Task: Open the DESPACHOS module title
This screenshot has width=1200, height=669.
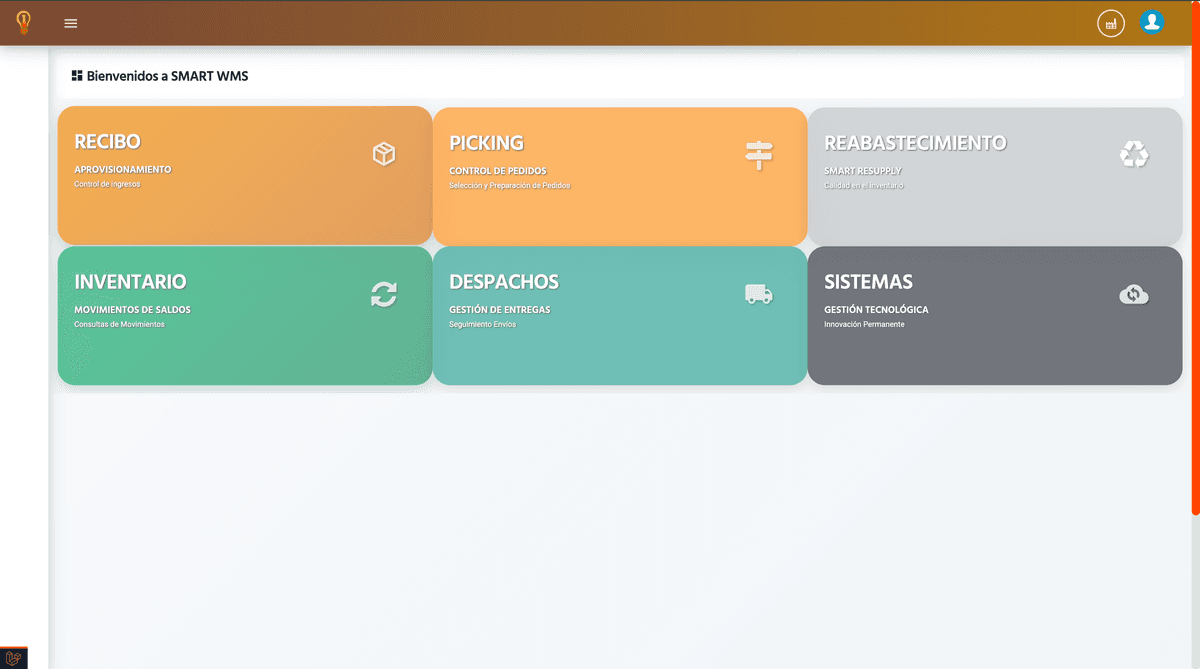Action: 504,282
